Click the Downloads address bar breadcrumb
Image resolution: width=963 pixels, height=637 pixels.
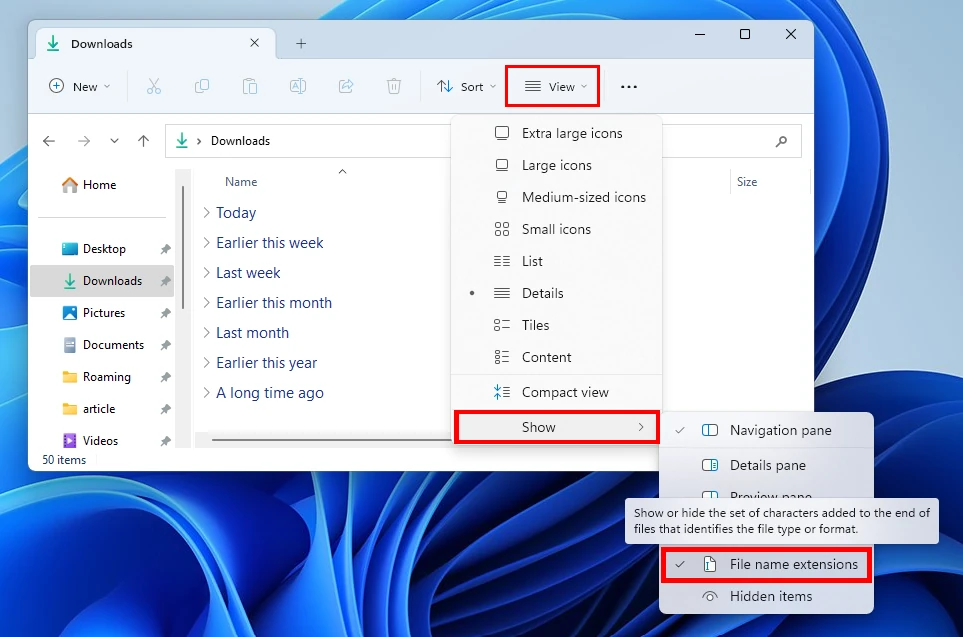[242, 140]
